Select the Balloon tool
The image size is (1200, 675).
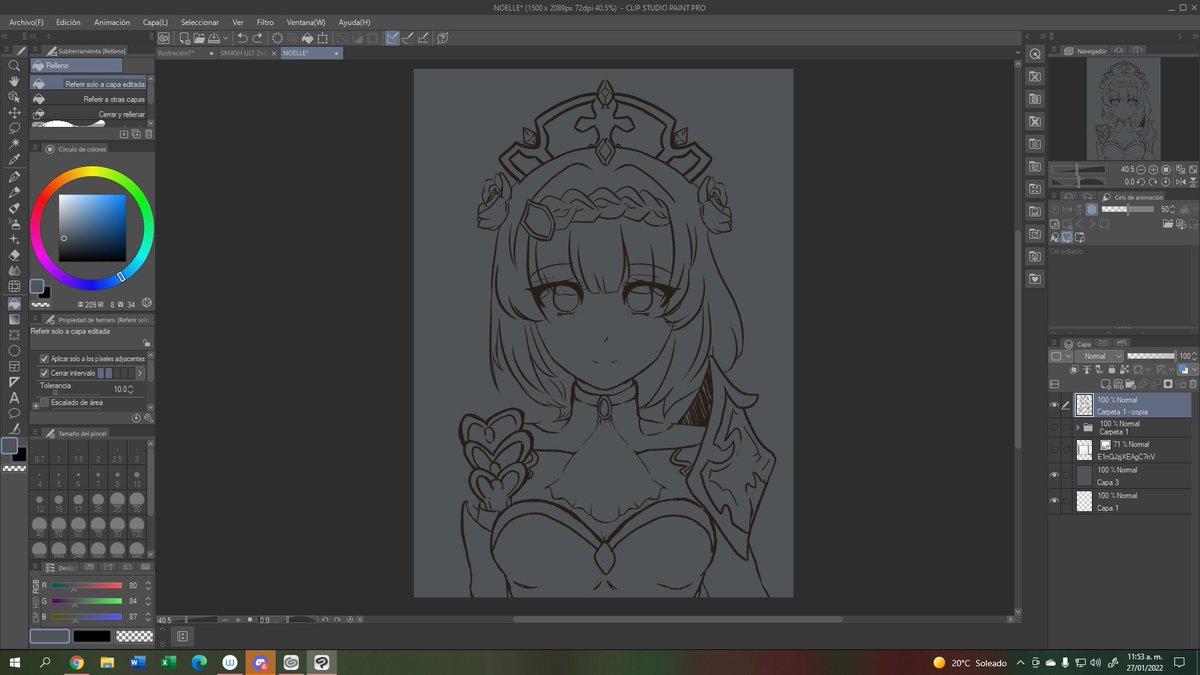point(14,413)
